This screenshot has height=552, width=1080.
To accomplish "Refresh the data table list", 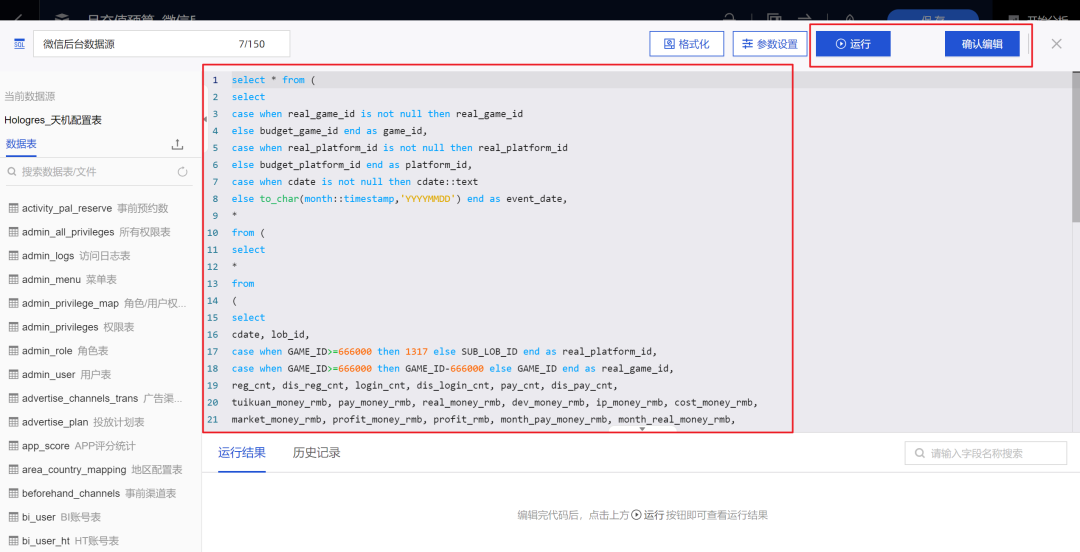I will coord(183,172).
